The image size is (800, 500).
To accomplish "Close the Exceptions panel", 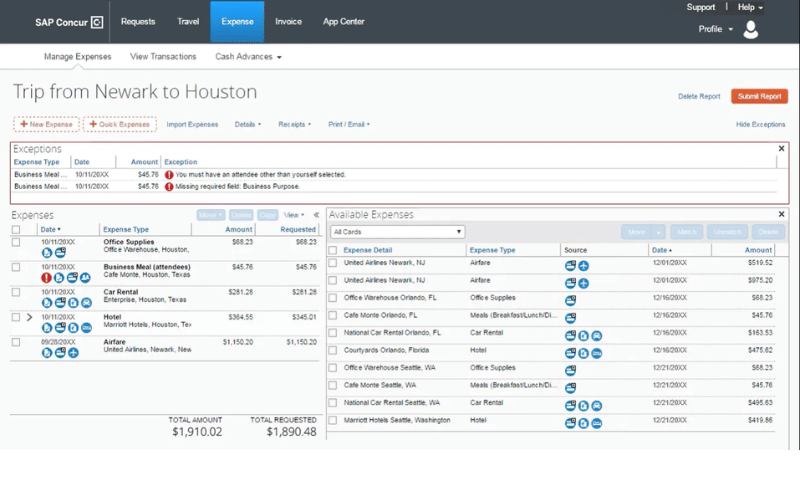I will [781, 149].
